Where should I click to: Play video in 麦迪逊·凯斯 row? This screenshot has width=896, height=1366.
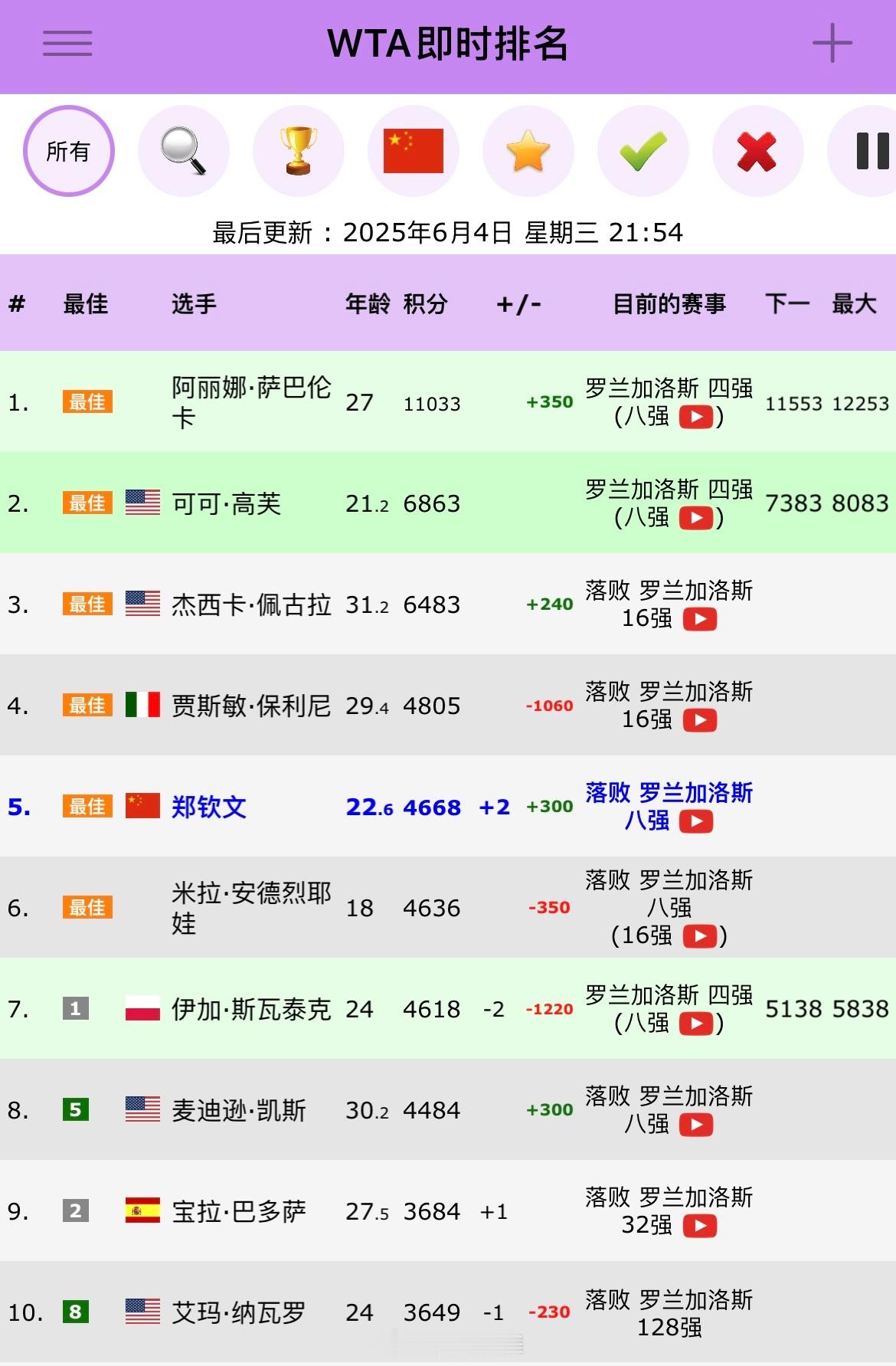tap(696, 1125)
